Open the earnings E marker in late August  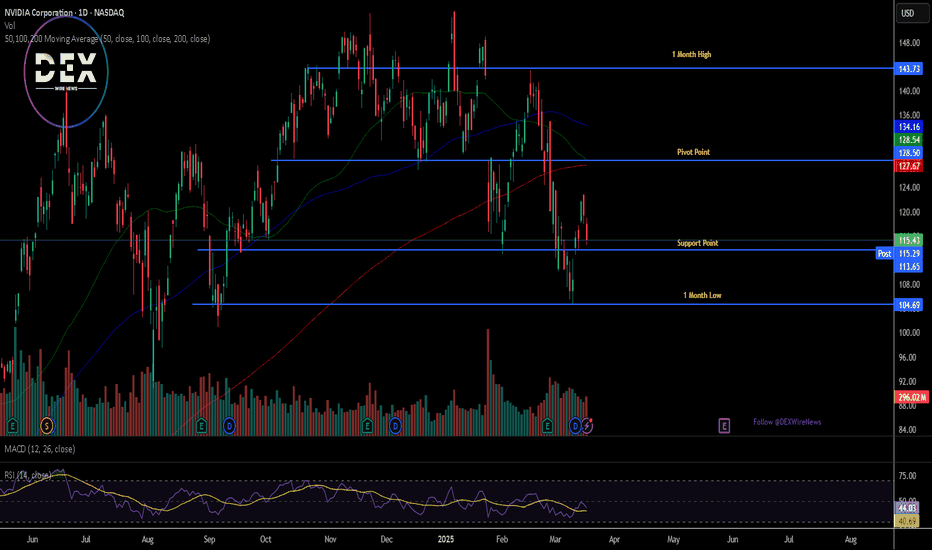(x=201, y=426)
